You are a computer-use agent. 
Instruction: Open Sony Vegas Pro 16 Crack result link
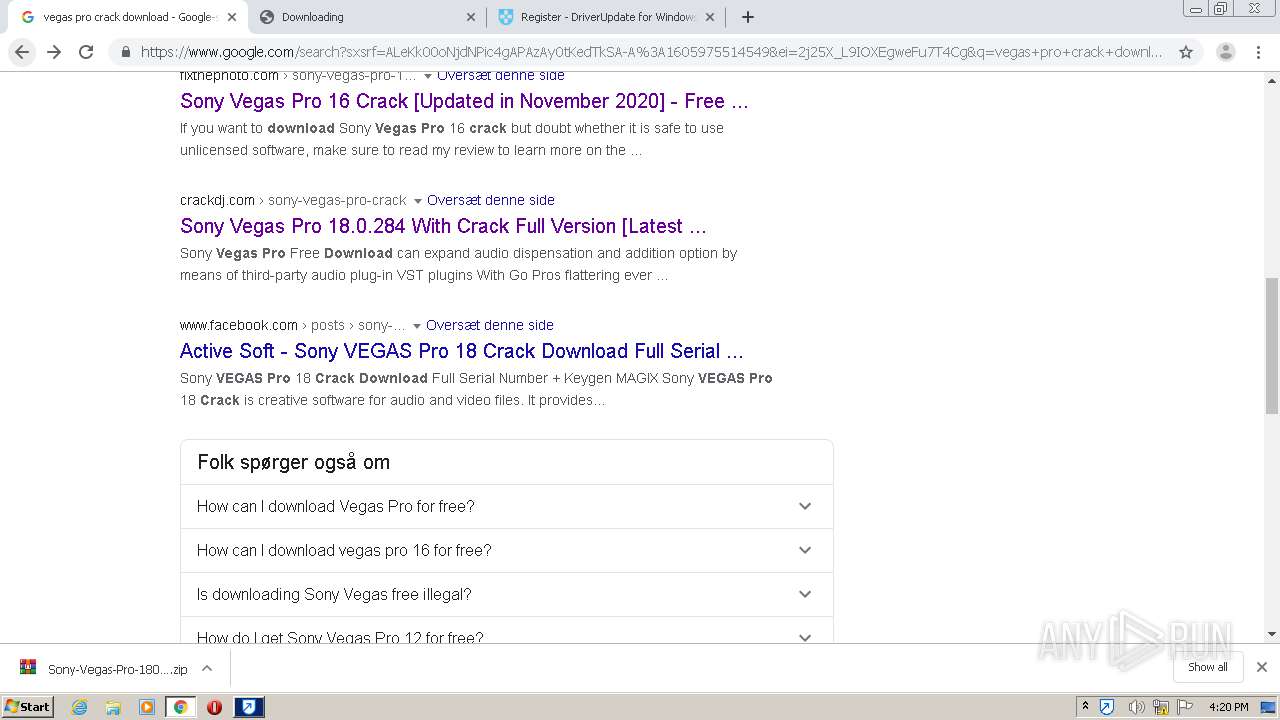click(x=464, y=101)
